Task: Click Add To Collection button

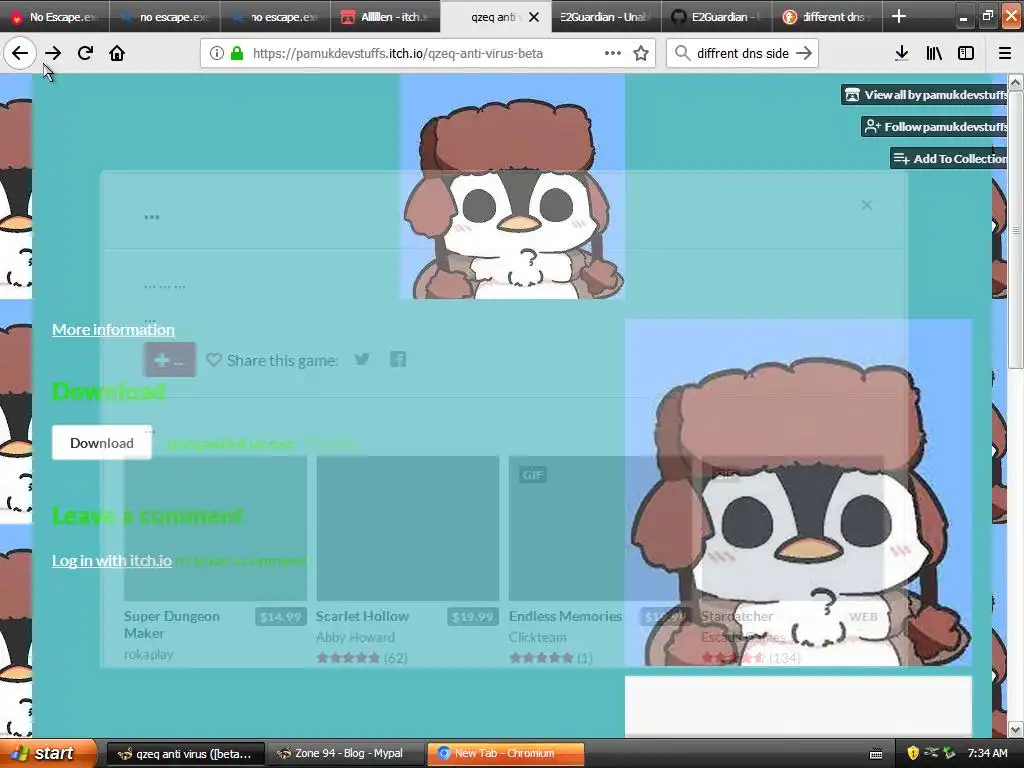Action: pos(949,158)
